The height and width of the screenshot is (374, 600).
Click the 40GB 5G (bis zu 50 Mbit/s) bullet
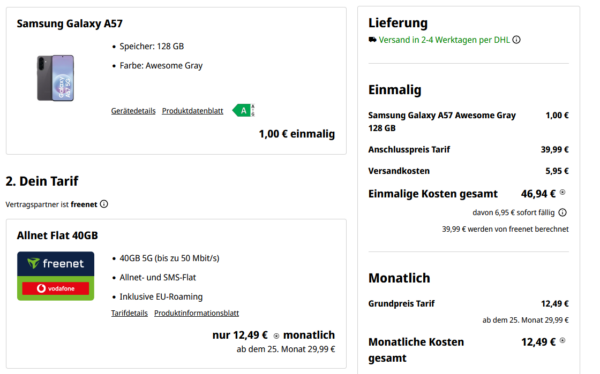point(170,258)
